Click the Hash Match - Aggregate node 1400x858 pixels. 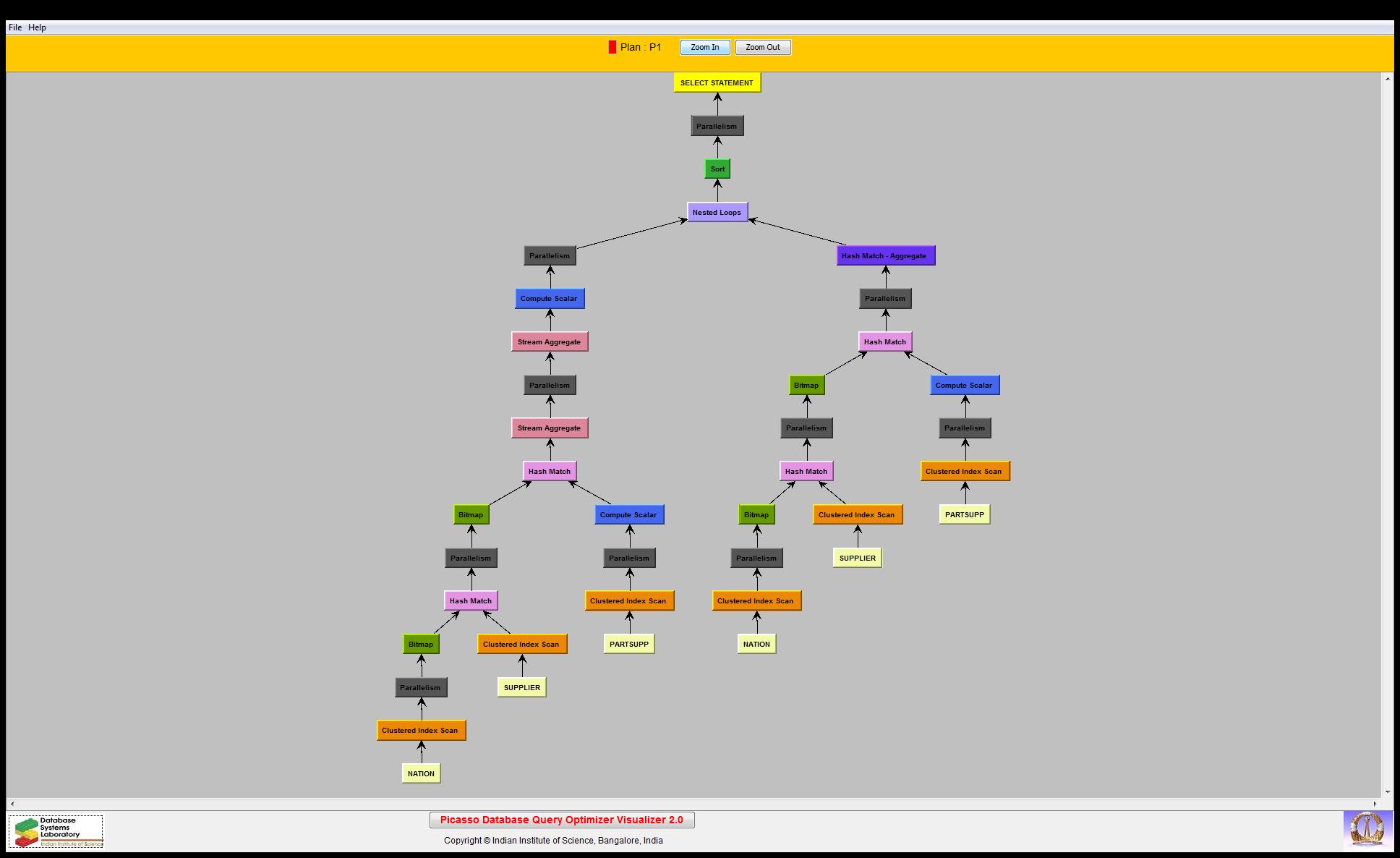click(x=885, y=255)
